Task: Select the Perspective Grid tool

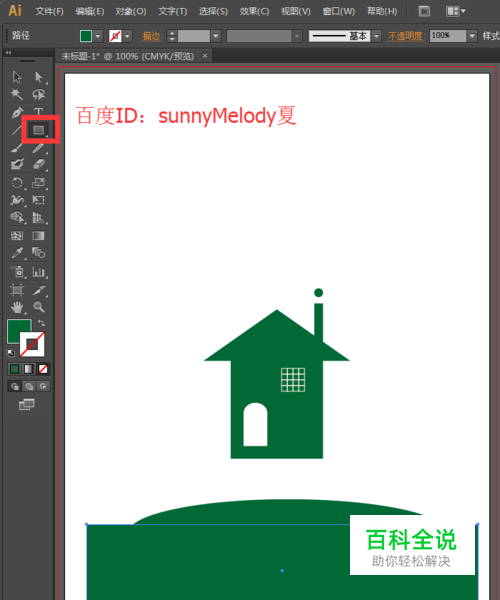Action: pos(38,217)
